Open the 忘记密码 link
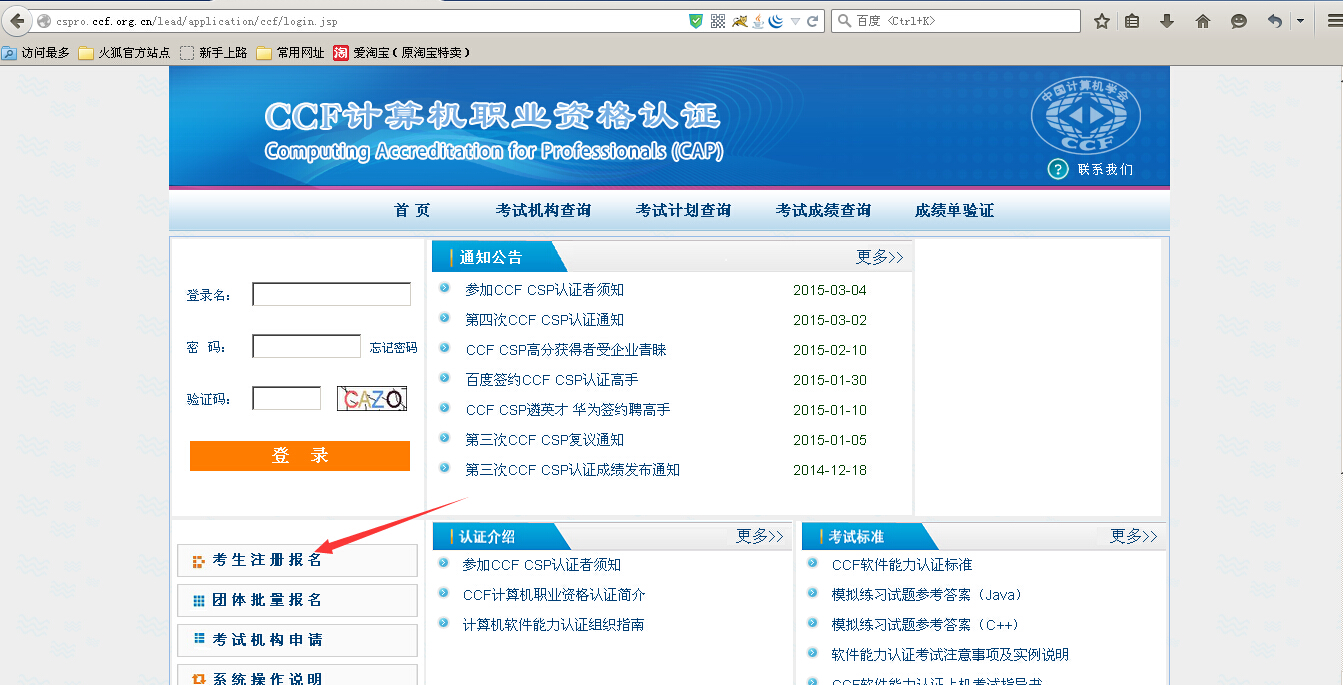 393,348
